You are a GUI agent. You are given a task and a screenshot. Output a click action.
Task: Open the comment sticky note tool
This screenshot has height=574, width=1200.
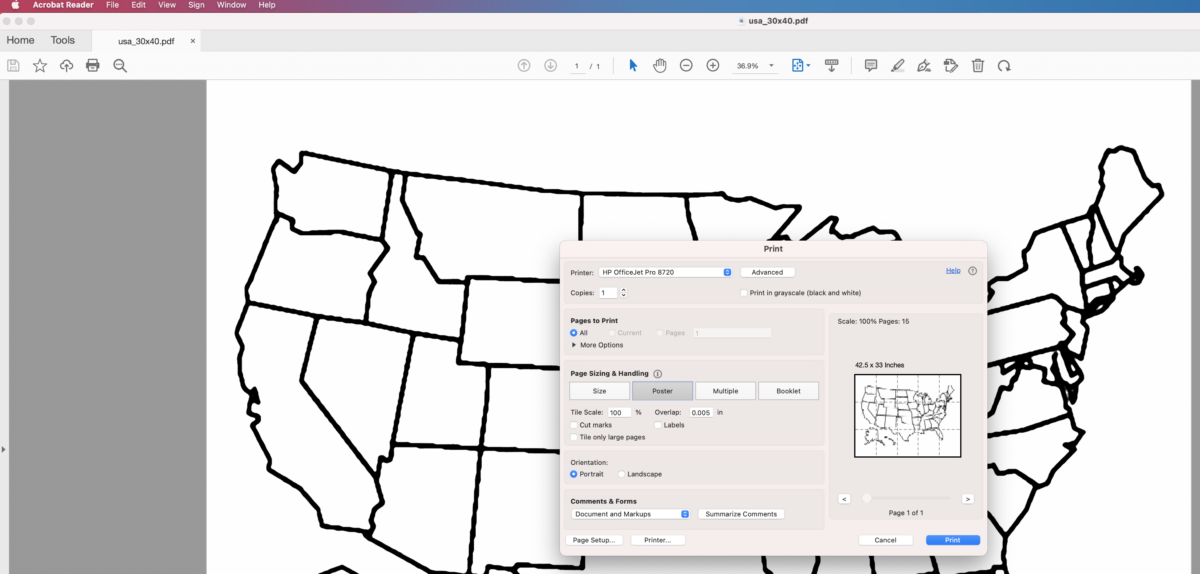pyautogui.click(x=871, y=65)
